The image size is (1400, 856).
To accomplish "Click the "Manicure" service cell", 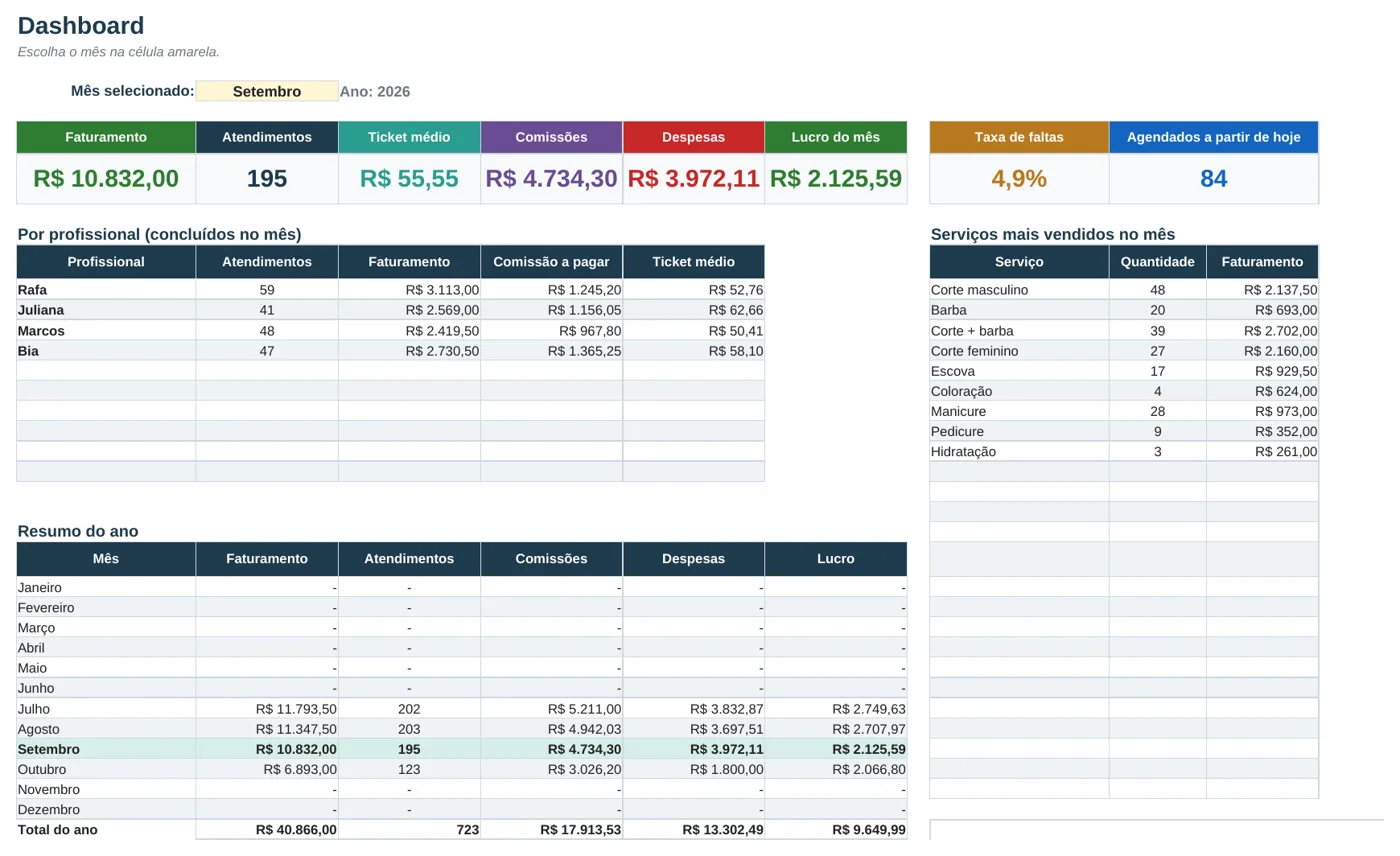I will pyautogui.click(x=1019, y=411).
